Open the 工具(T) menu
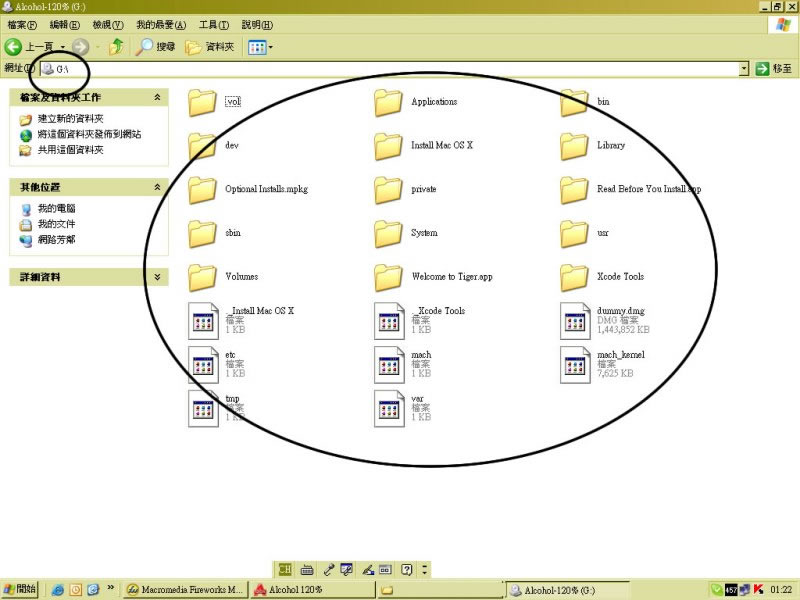800x600 pixels. click(x=214, y=24)
